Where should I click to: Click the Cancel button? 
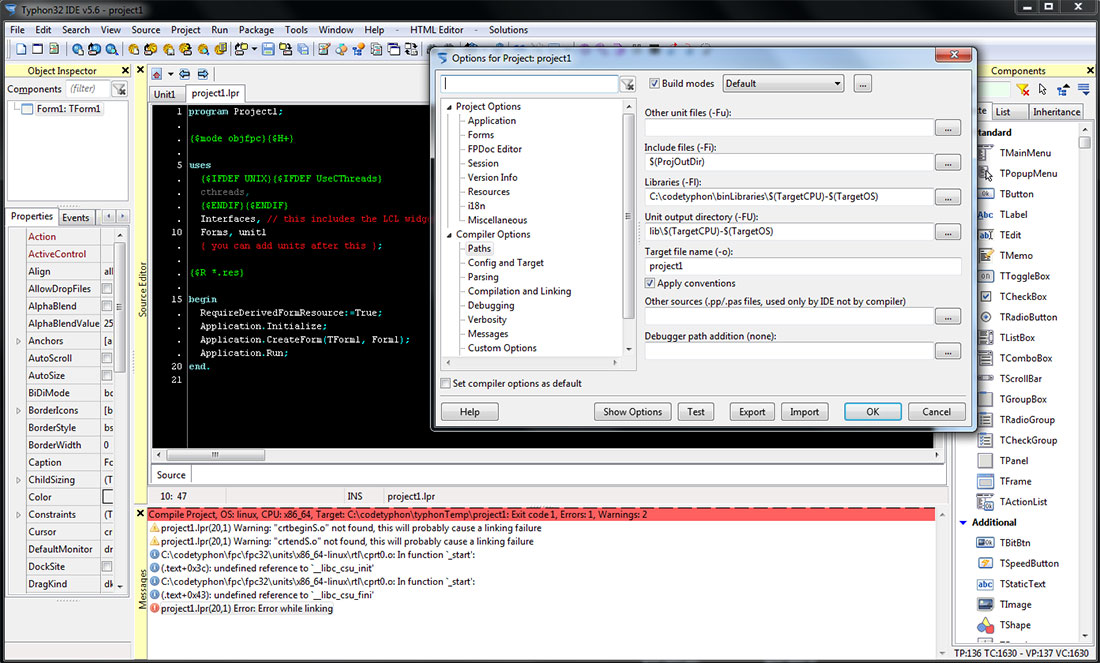click(x=937, y=412)
